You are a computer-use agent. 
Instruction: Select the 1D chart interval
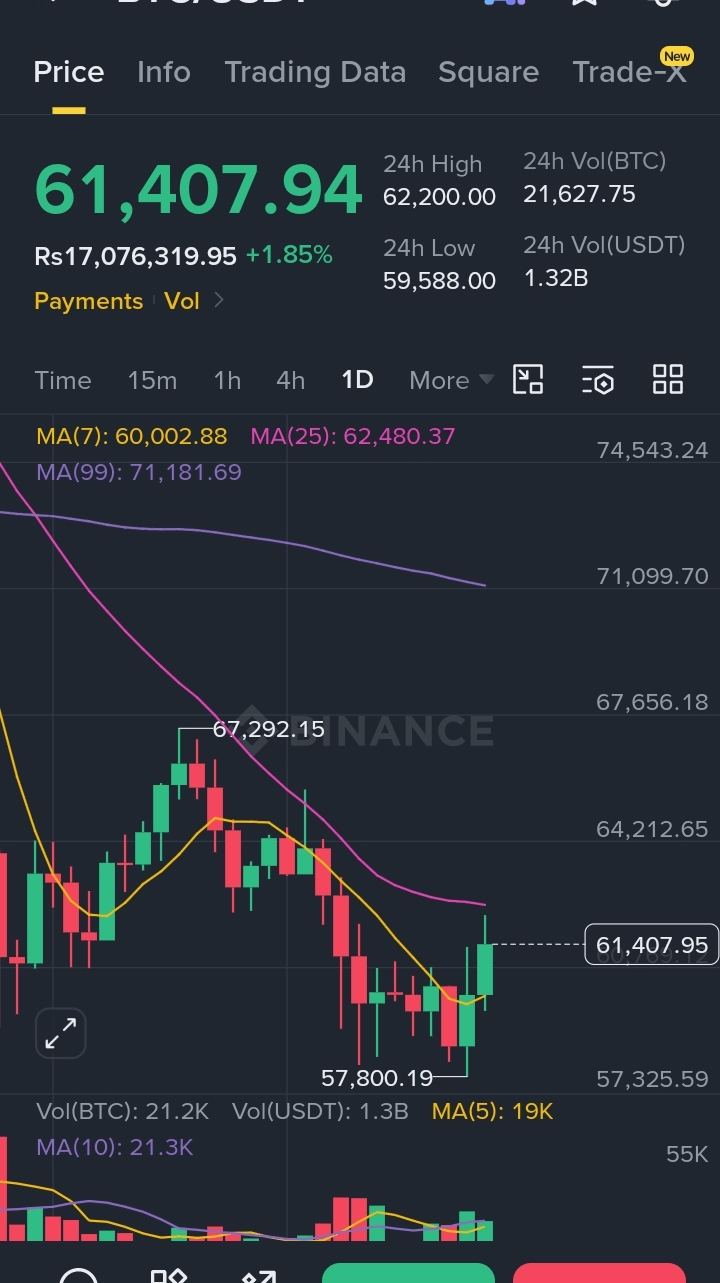click(x=357, y=380)
